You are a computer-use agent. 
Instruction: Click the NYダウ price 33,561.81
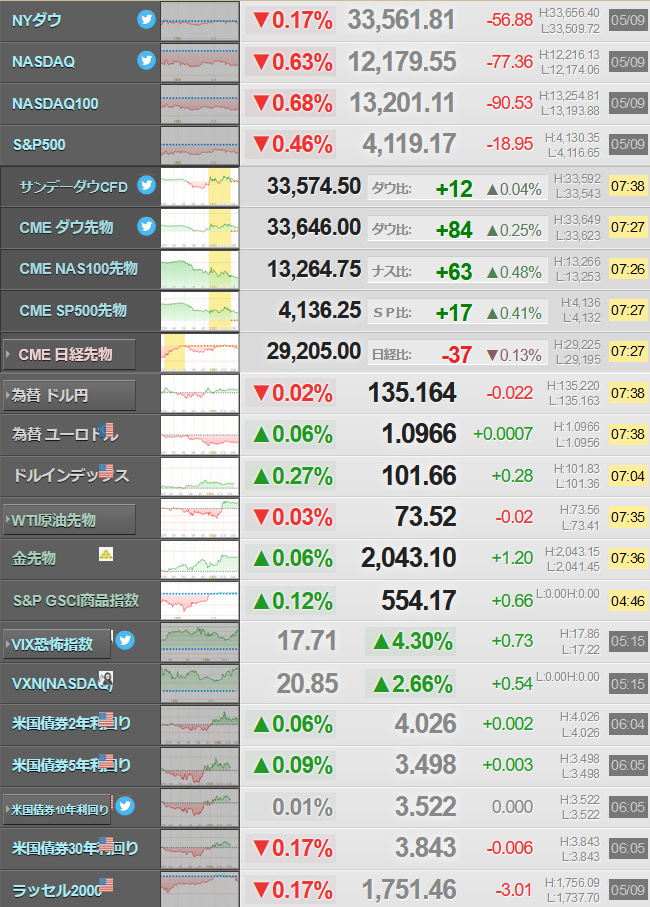tap(401, 20)
